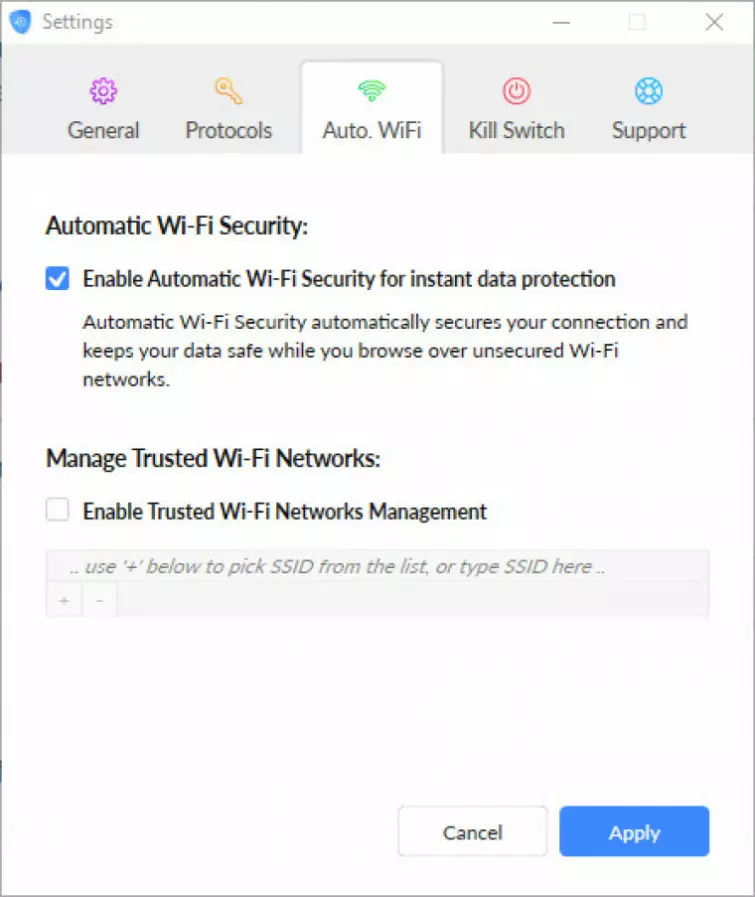Apply the settings changes
This screenshot has height=897, width=755.
[x=634, y=832]
